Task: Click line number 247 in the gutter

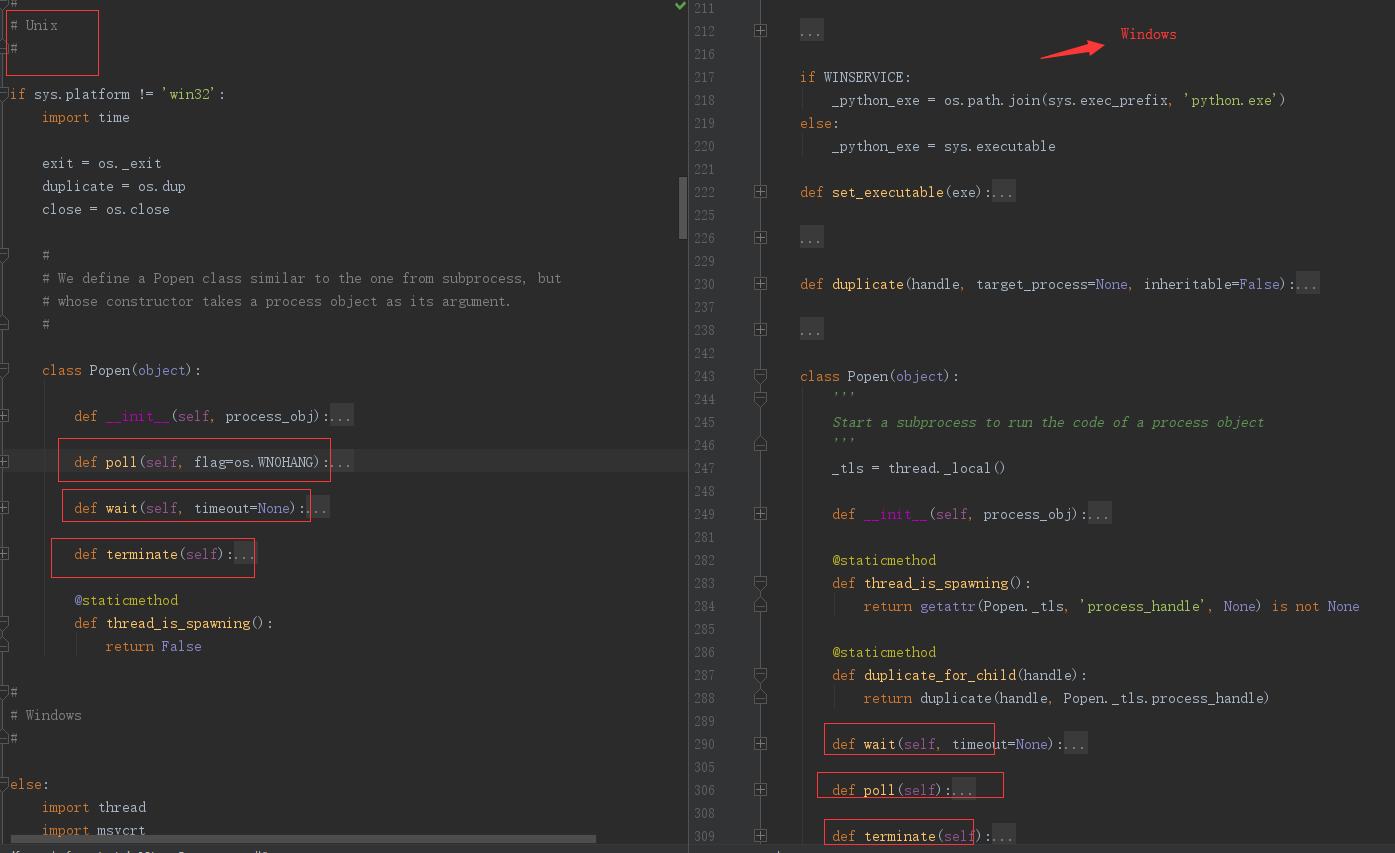Action: tap(704, 468)
